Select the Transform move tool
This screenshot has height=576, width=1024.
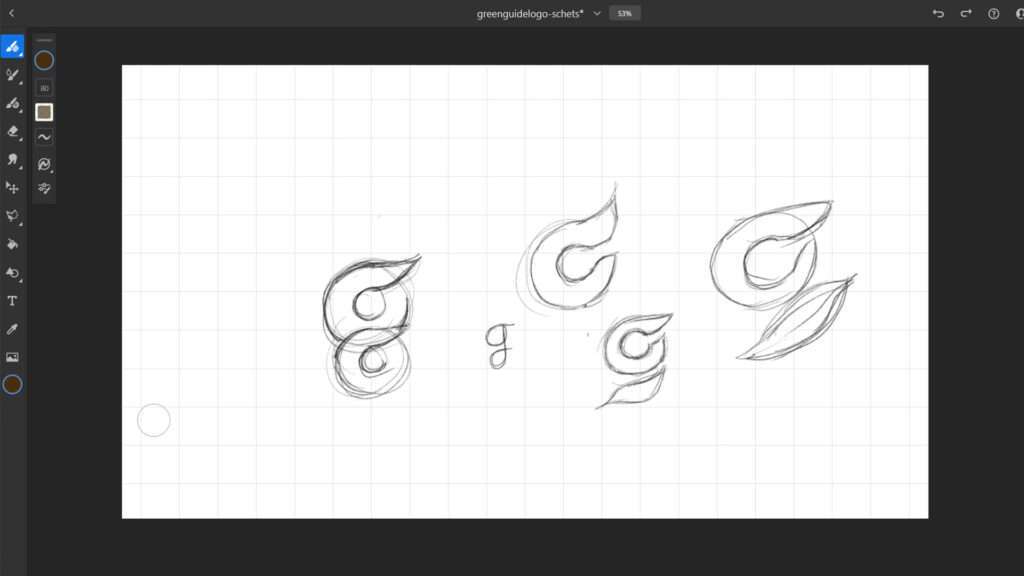(13, 187)
